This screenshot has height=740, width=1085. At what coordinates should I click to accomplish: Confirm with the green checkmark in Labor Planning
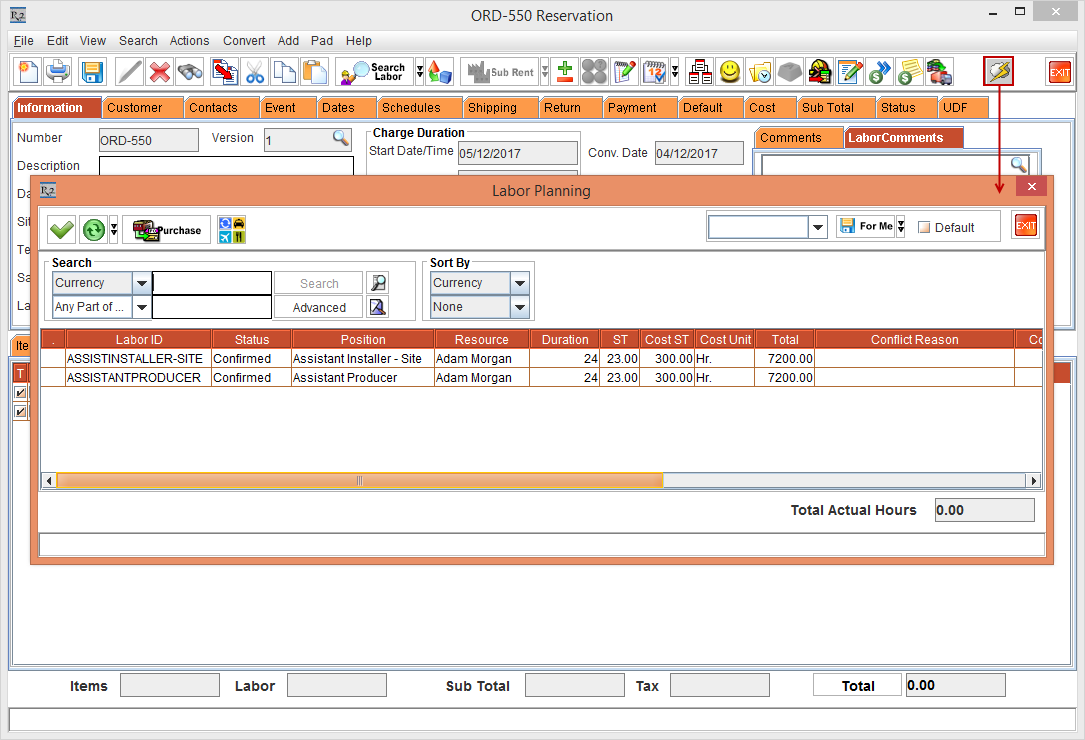tap(61, 229)
